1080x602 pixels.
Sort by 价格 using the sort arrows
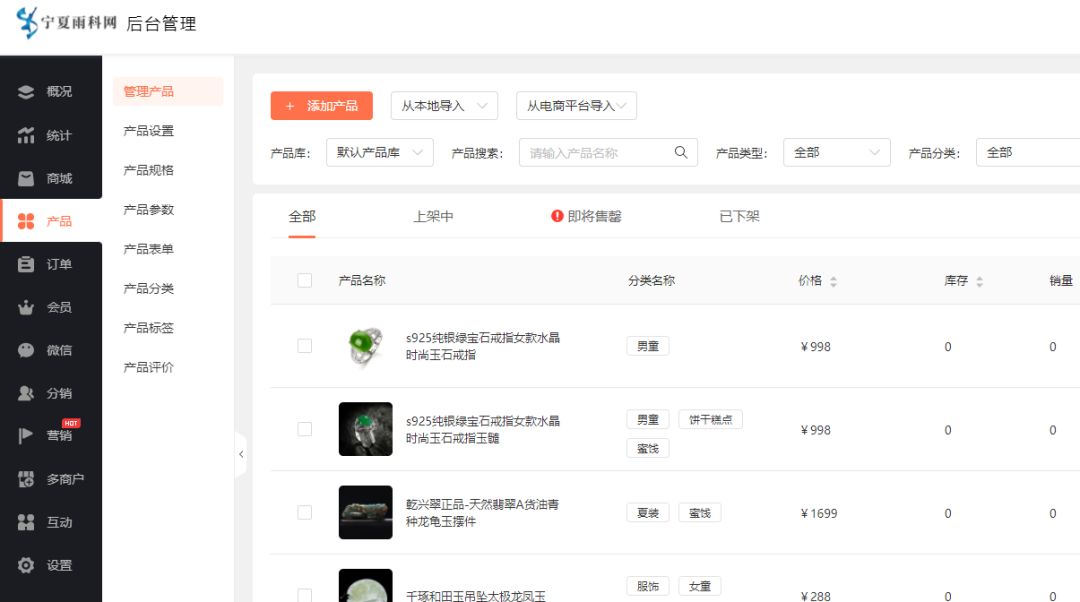coord(833,281)
